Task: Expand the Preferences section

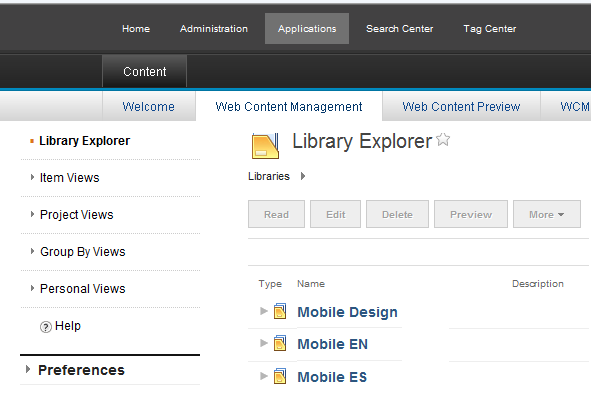Action: click(x=28, y=369)
